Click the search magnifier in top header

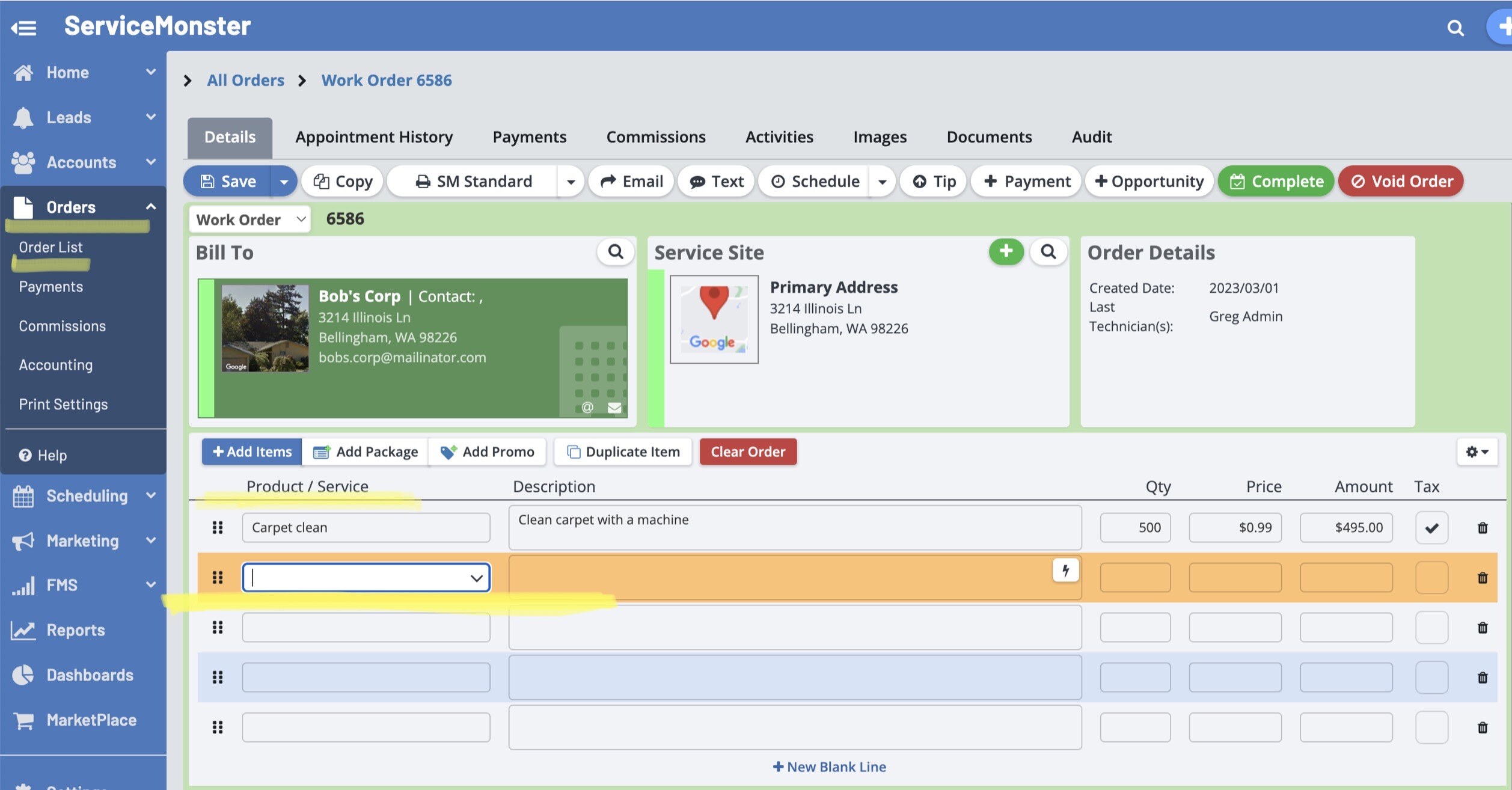(1455, 28)
